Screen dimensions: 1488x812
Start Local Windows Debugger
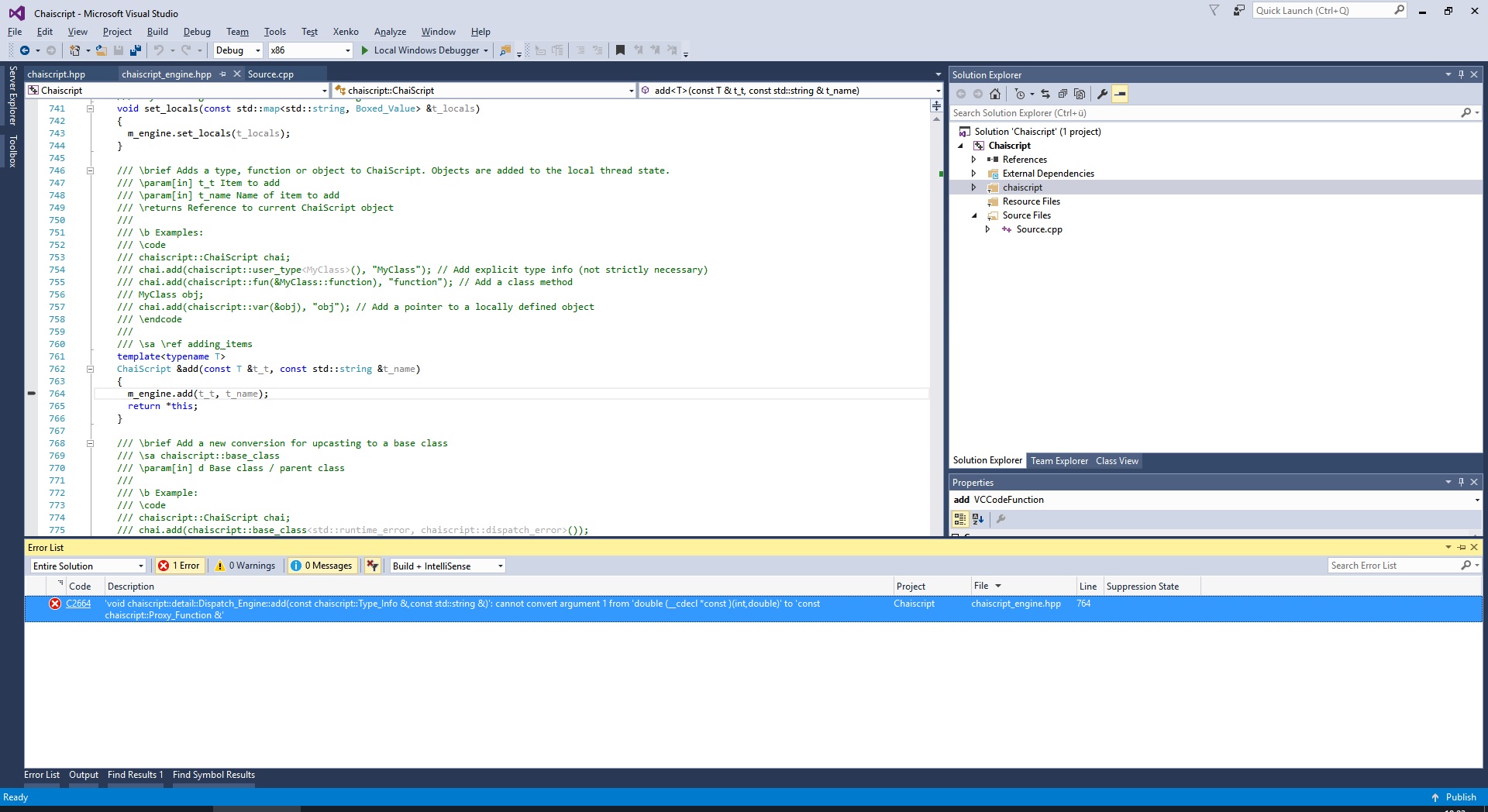tap(425, 50)
